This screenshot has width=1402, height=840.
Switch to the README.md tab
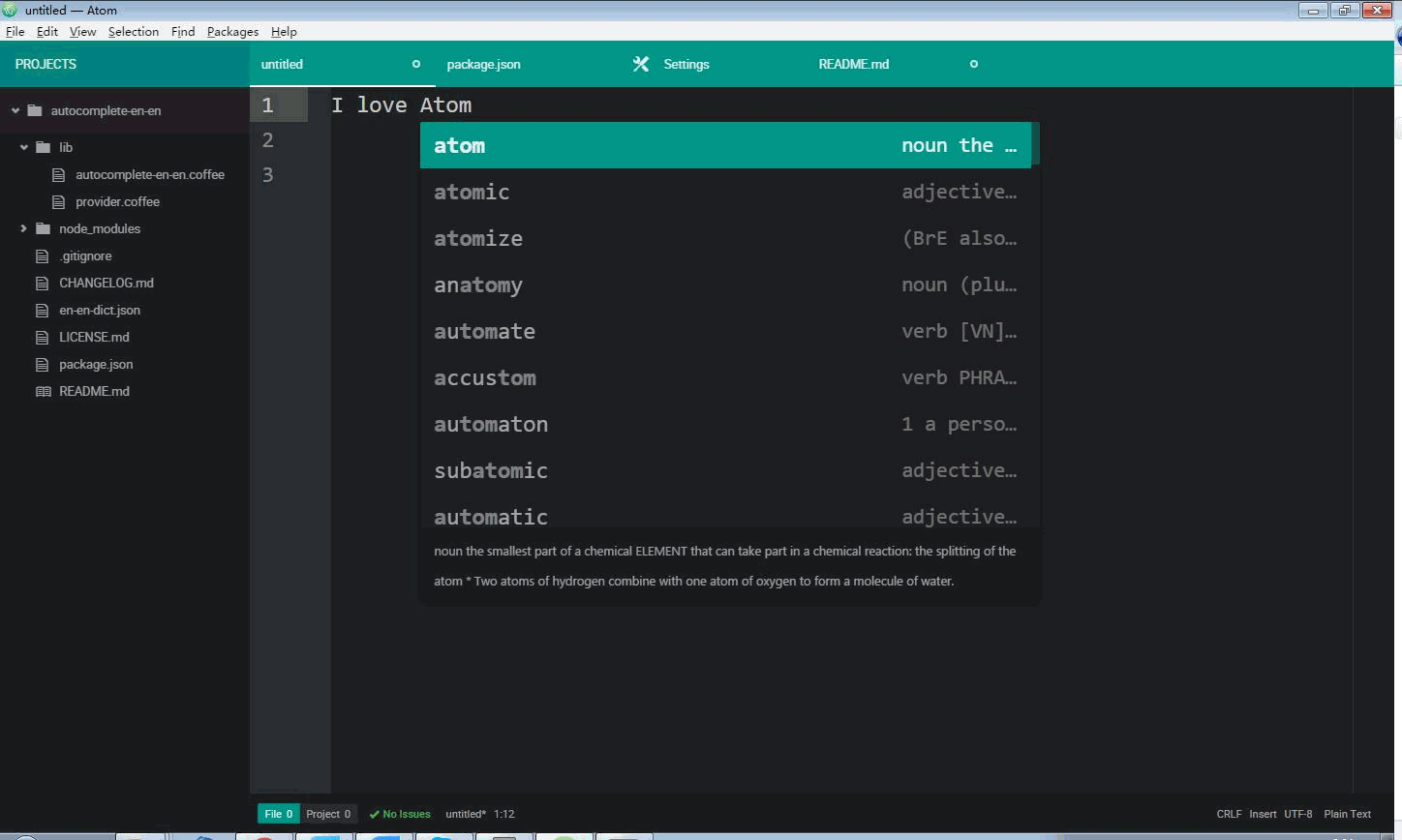[x=900, y=64]
